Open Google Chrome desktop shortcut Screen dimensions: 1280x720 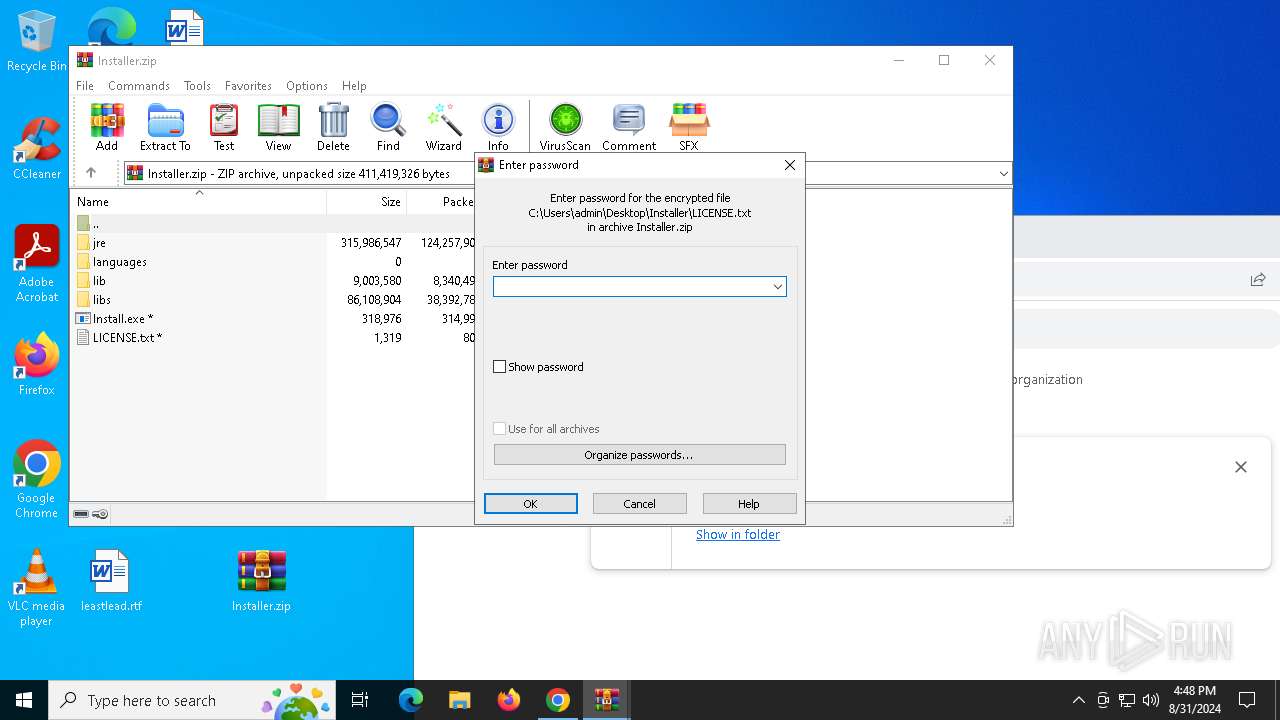pos(37,479)
